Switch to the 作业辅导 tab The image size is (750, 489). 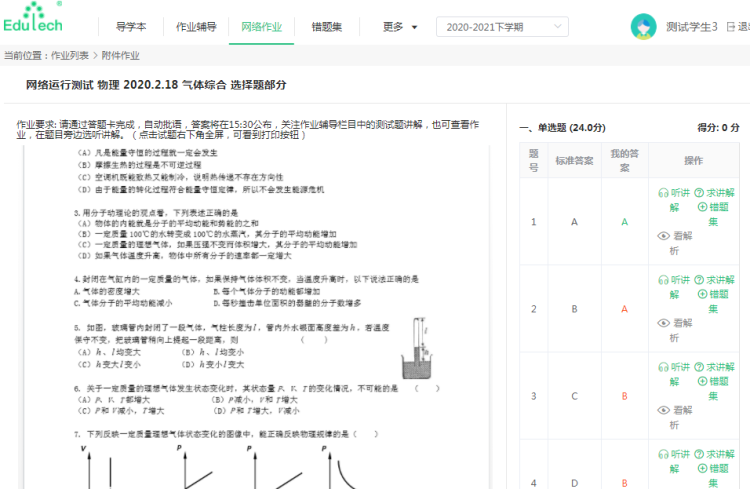[196, 27]
